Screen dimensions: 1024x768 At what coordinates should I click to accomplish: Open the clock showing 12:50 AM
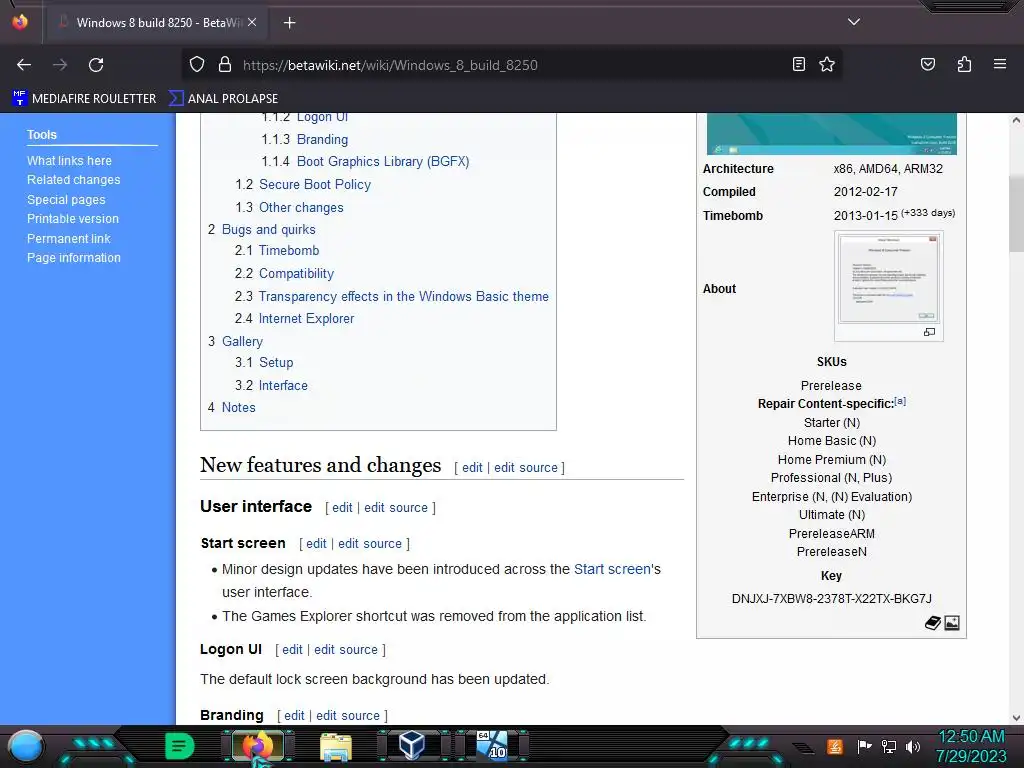pos(971,746)
